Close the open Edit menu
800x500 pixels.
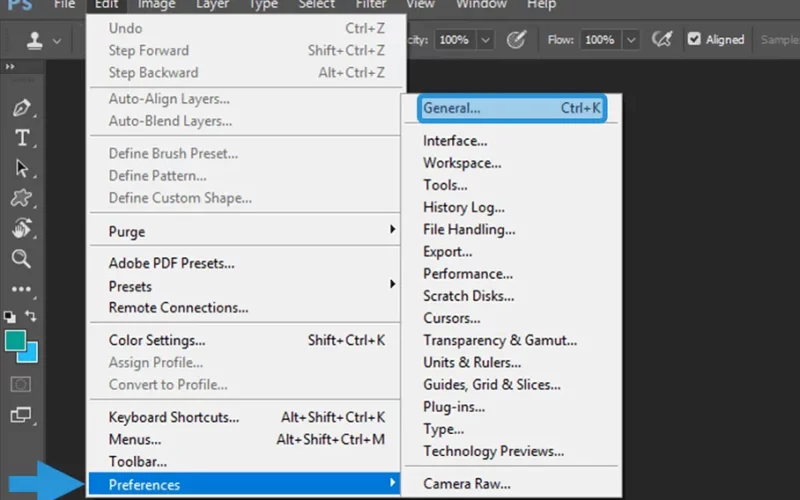tap(107, 5)
